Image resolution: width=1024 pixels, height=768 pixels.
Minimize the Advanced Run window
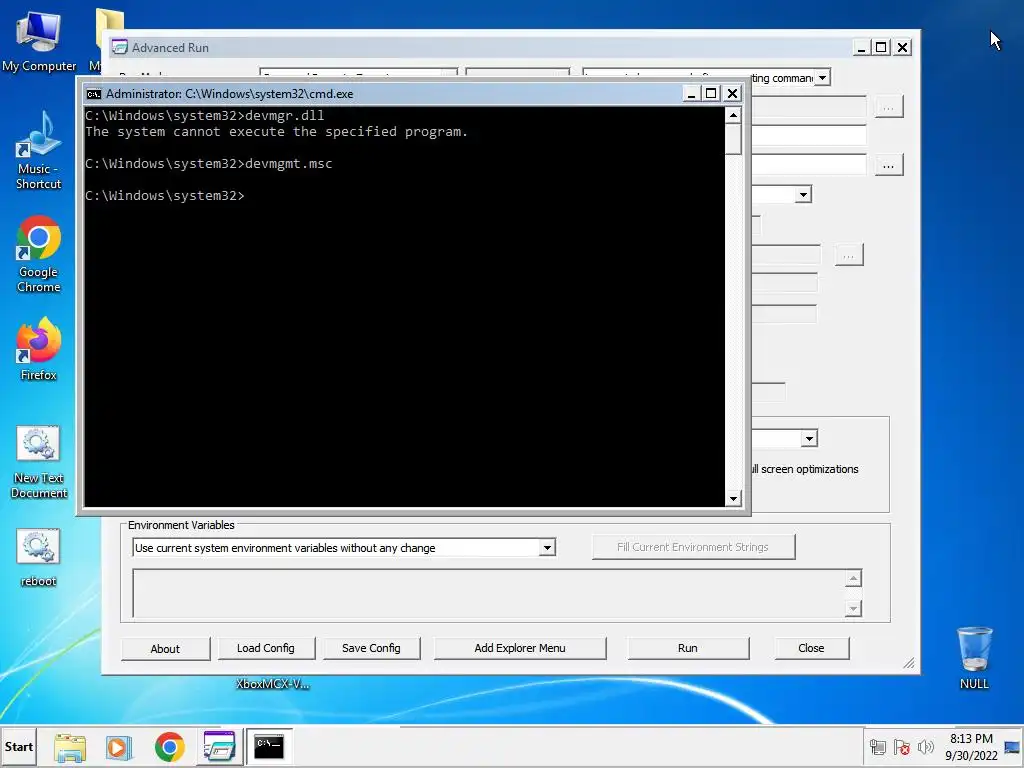(861, 48)
